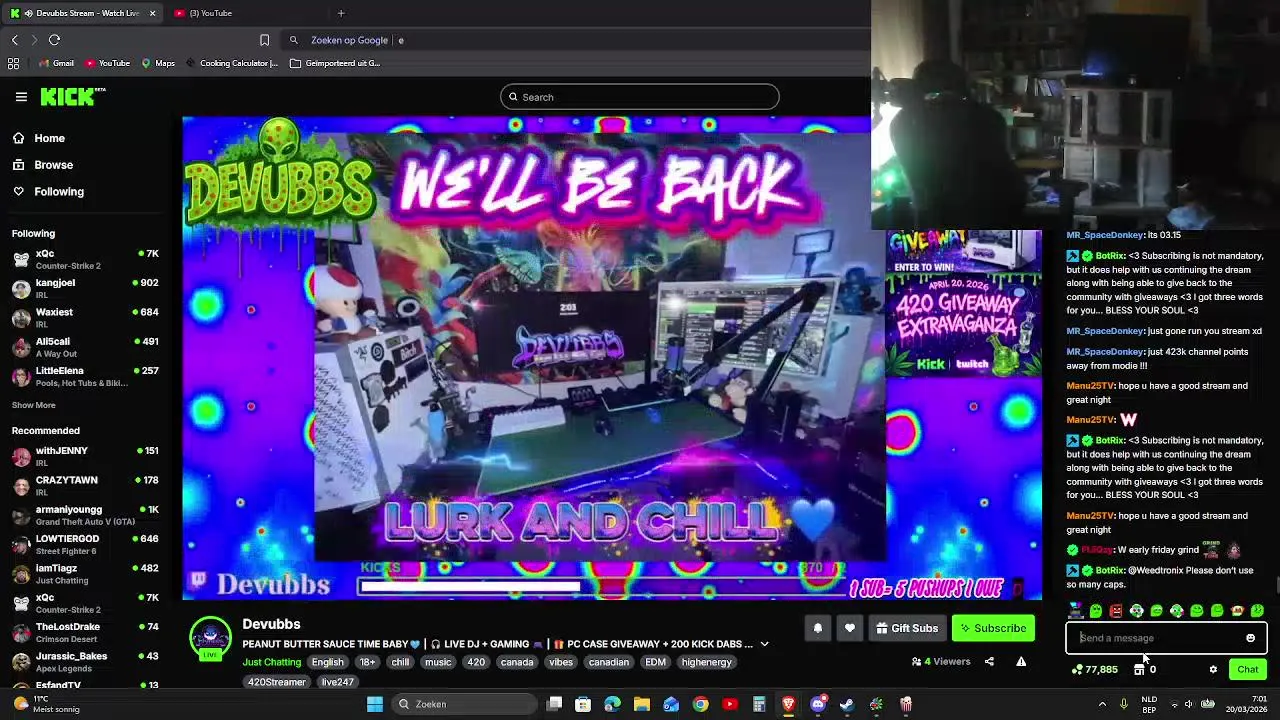Open chat settings gear icon
Screen dimensions: 1280x720
click(x=1213, y=669)
